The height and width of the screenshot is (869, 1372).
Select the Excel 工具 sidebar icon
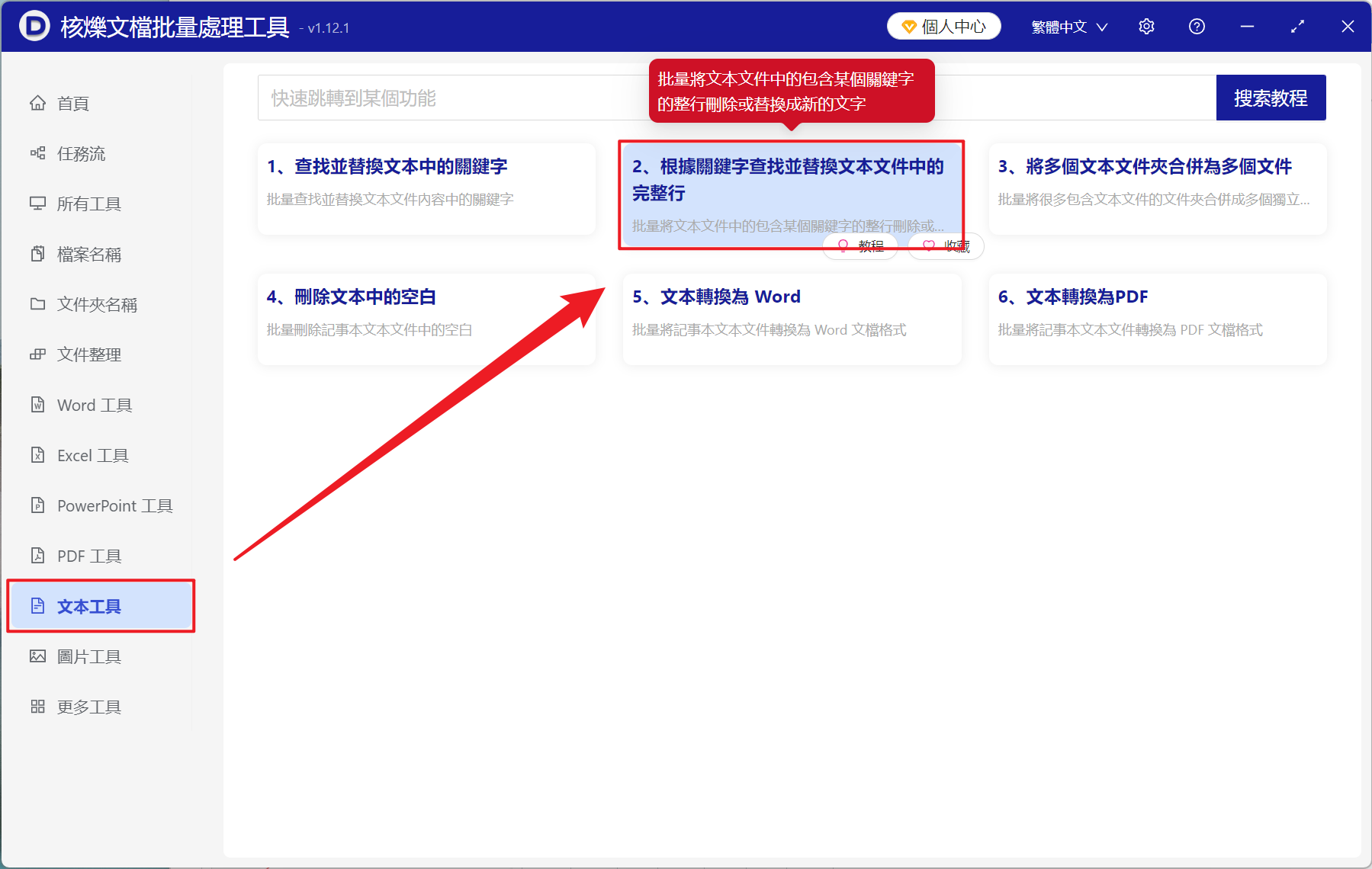(38, 455)
